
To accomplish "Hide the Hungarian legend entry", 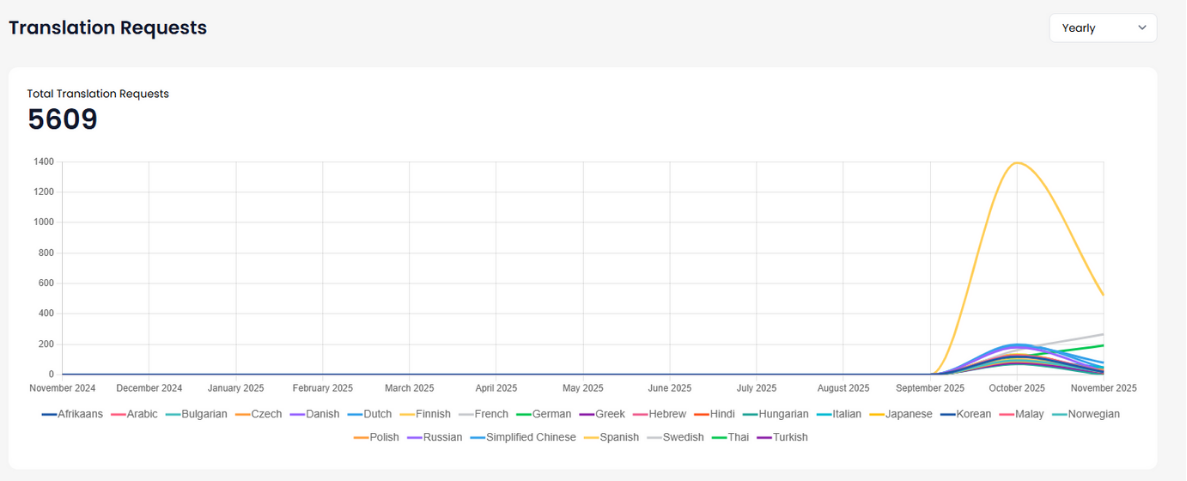I will (x=775, y=414).
